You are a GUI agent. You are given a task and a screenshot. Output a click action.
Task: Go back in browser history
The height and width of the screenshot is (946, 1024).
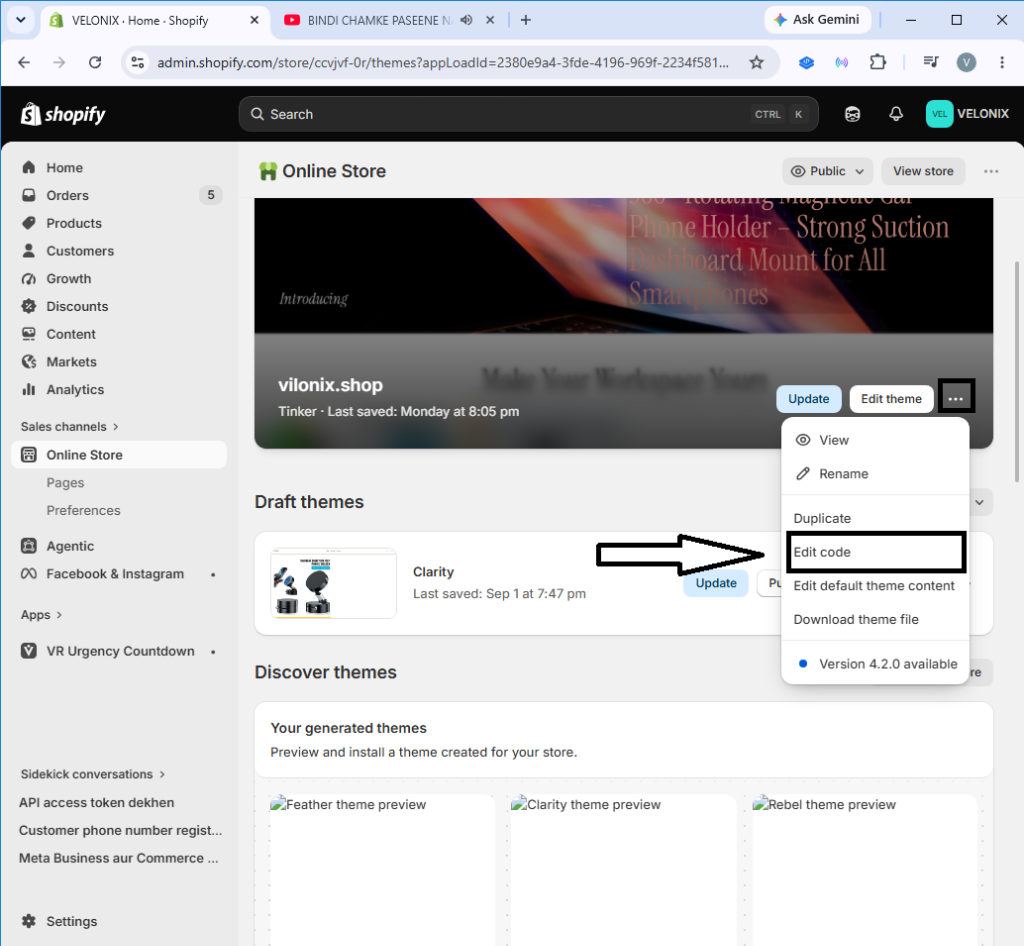(24, 63)
